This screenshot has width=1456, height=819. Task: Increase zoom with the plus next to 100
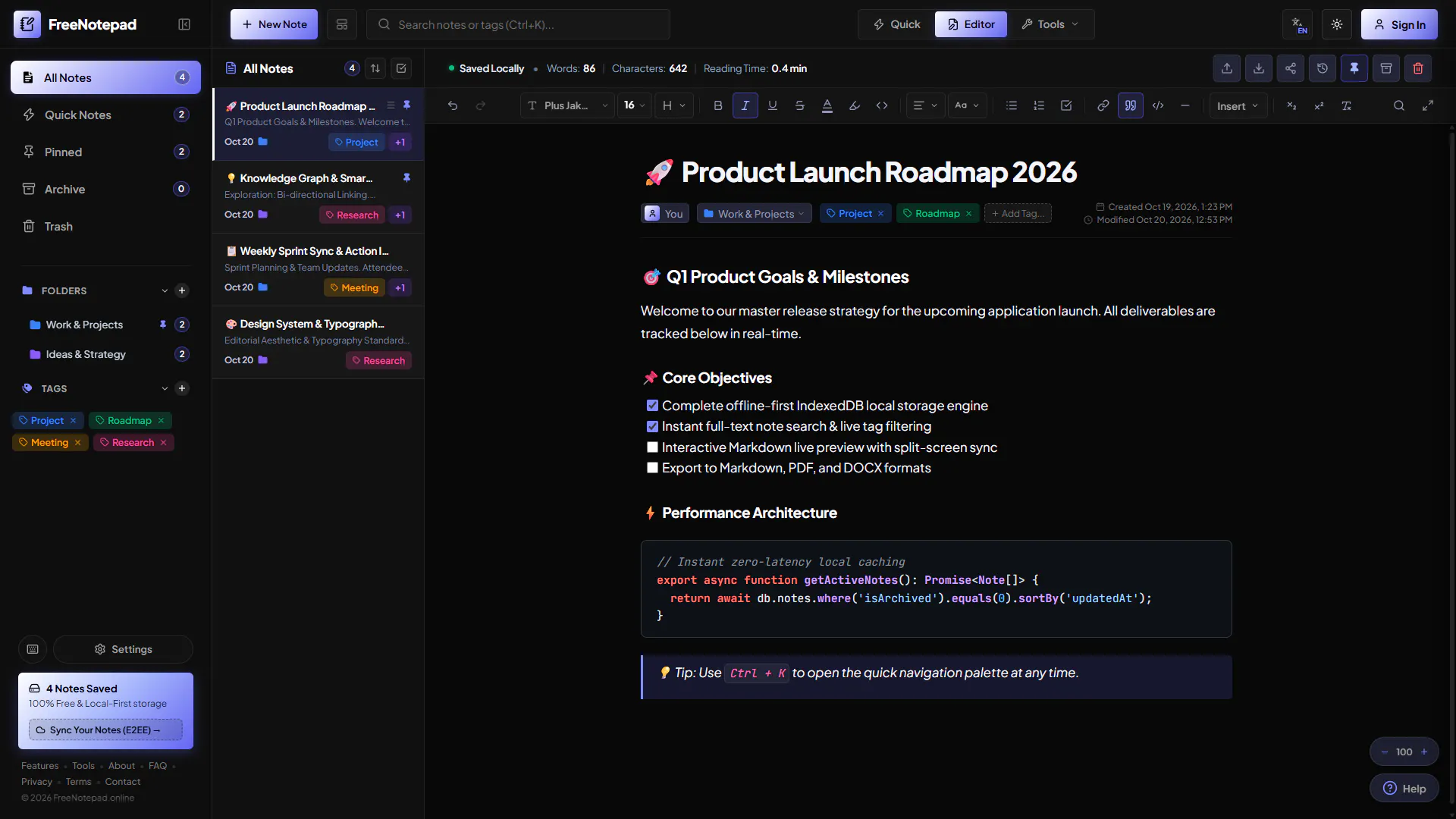tap(1424, 752)
